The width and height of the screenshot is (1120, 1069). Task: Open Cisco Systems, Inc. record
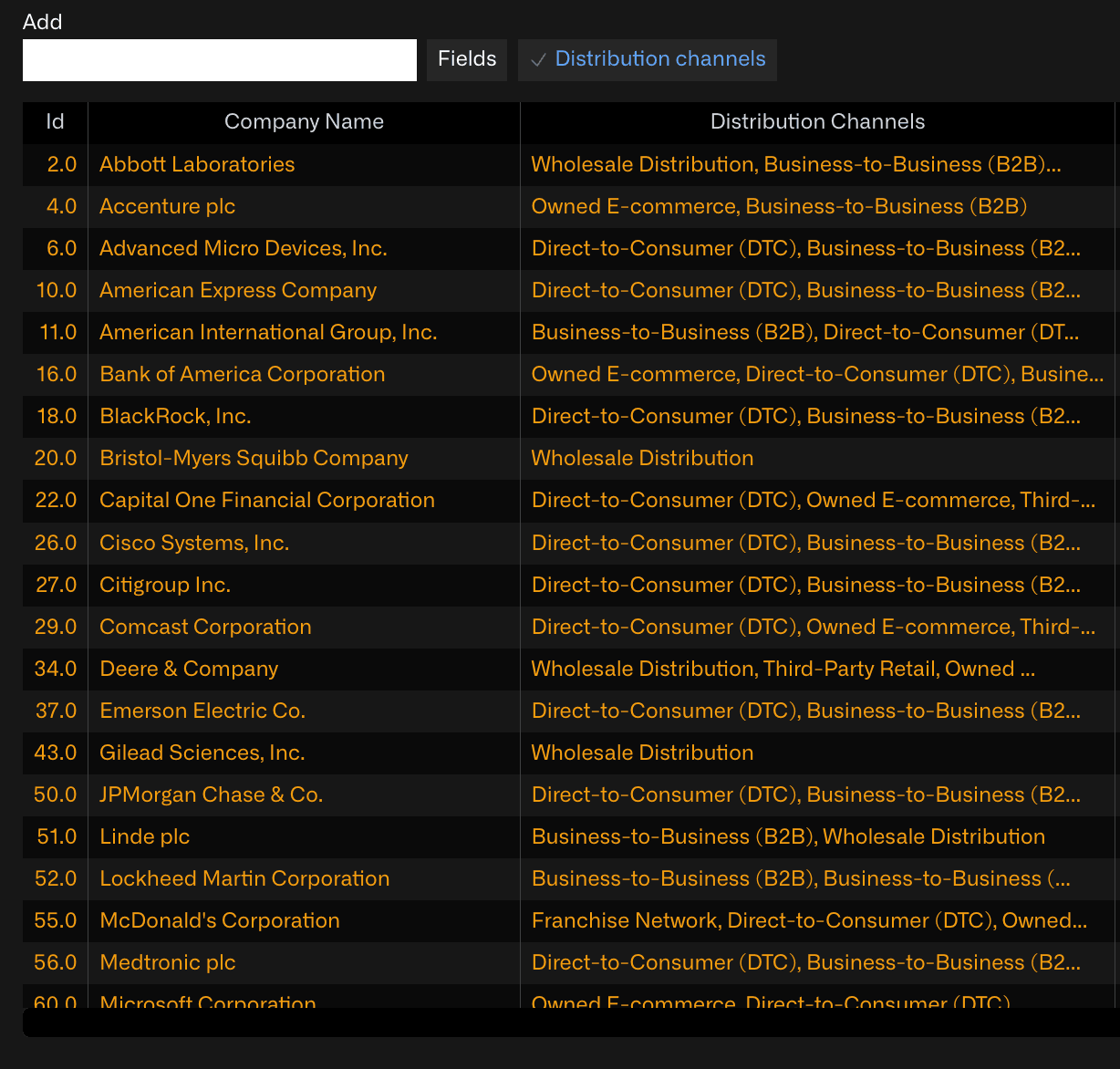[194, 543]
